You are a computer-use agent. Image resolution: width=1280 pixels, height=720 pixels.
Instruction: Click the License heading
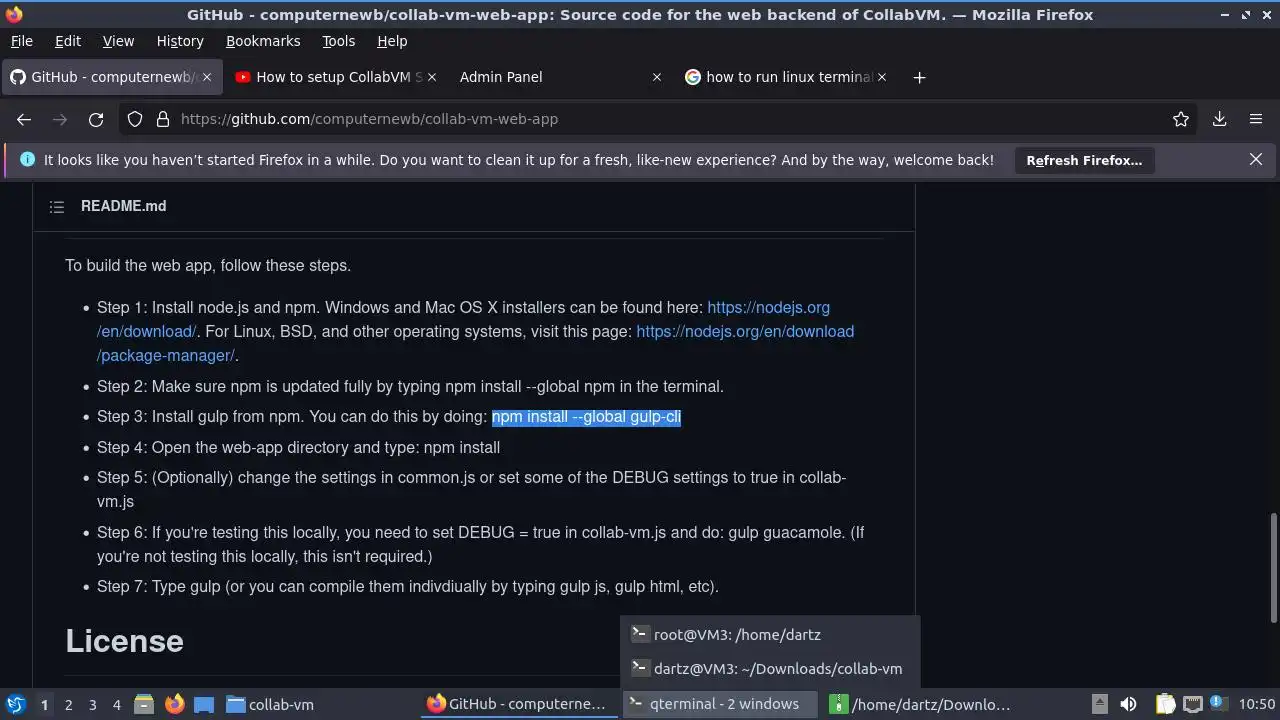pyautogui.click(x=124, y=641)
